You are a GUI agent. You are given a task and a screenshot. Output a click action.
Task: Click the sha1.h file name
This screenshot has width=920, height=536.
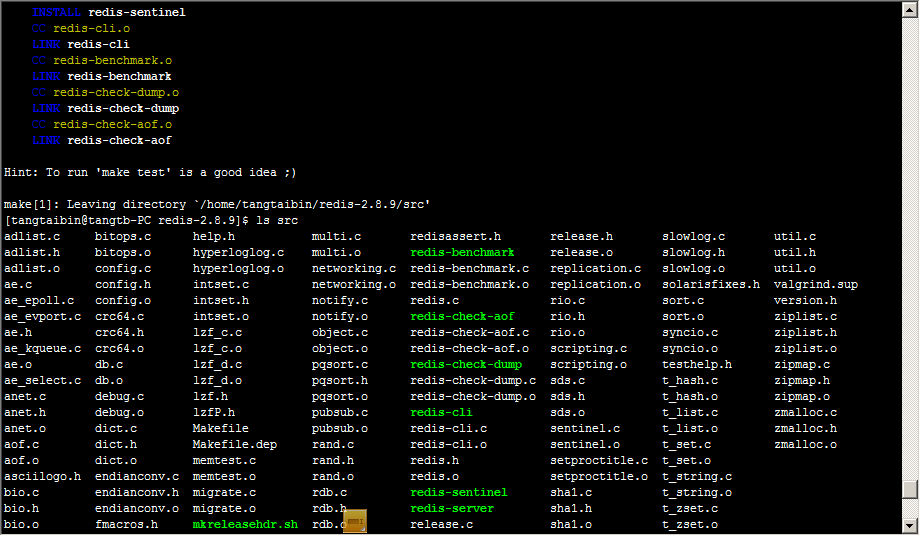[x=571, y=508]
